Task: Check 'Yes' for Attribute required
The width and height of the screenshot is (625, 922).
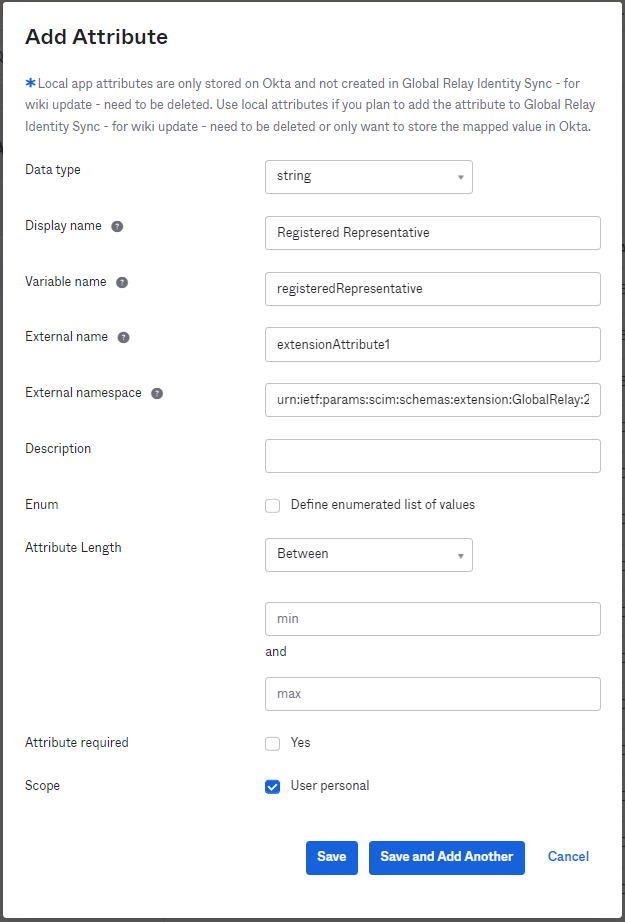Action: coord(272,743)
